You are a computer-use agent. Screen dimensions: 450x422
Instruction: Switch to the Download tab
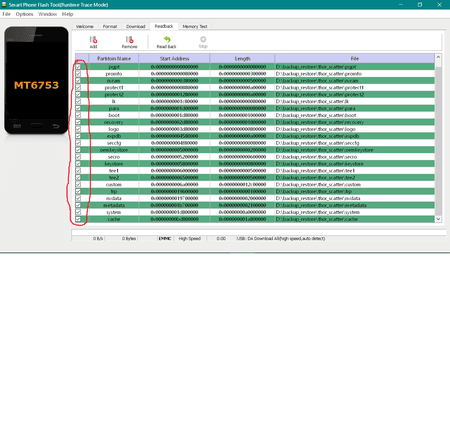pos(136,26)
